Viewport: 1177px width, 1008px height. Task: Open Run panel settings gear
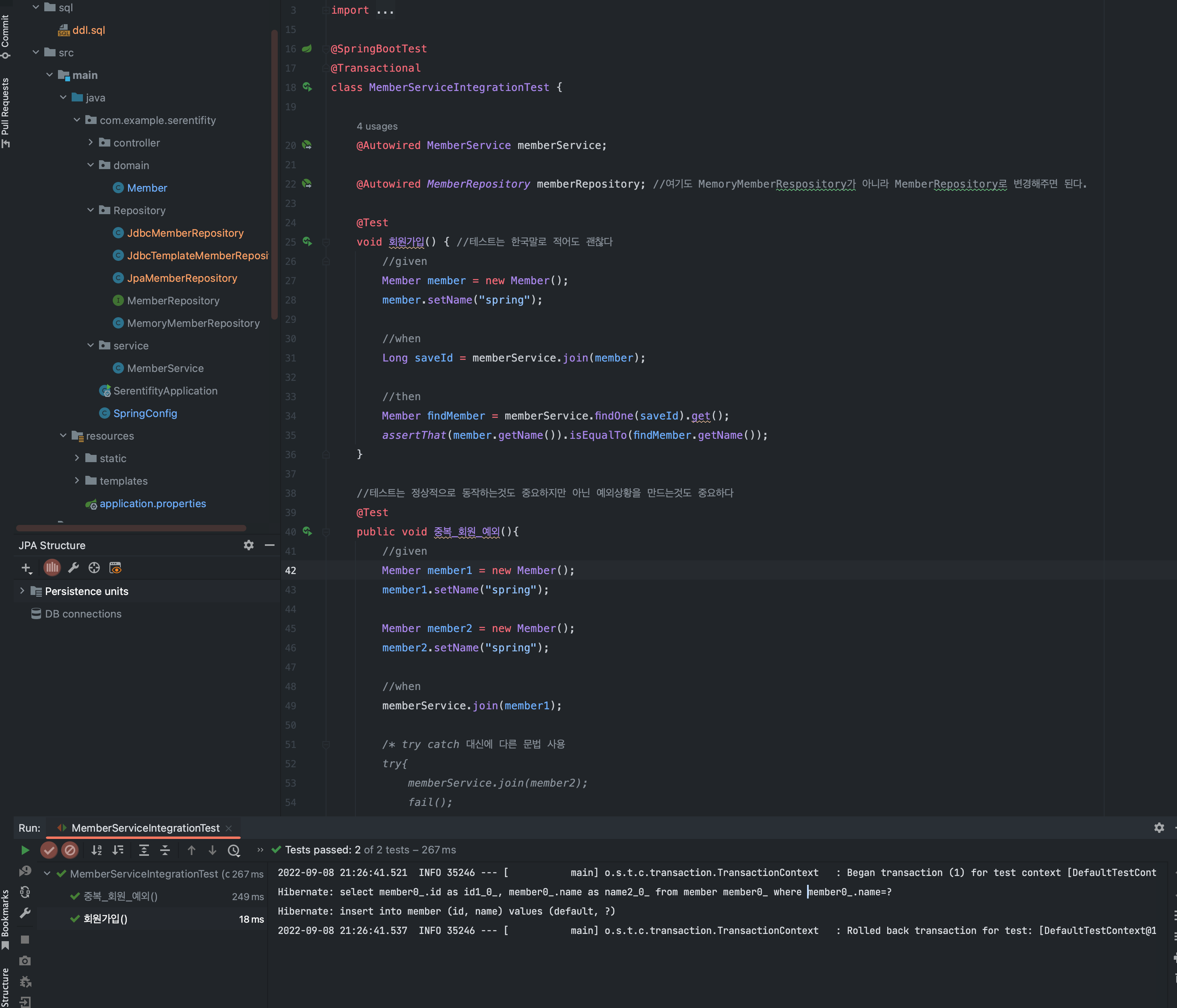tap(1159, 828)
